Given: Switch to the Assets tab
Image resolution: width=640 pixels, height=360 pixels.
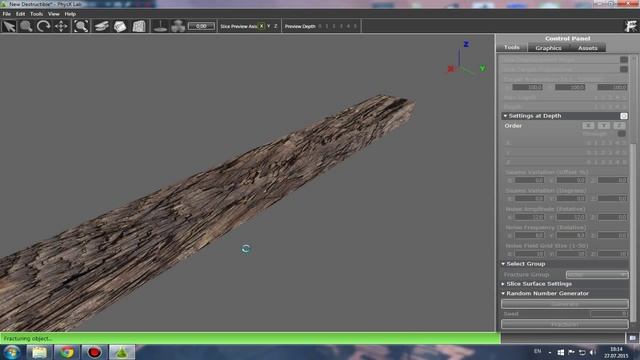Looking at the screenshot, I should 587,48.
